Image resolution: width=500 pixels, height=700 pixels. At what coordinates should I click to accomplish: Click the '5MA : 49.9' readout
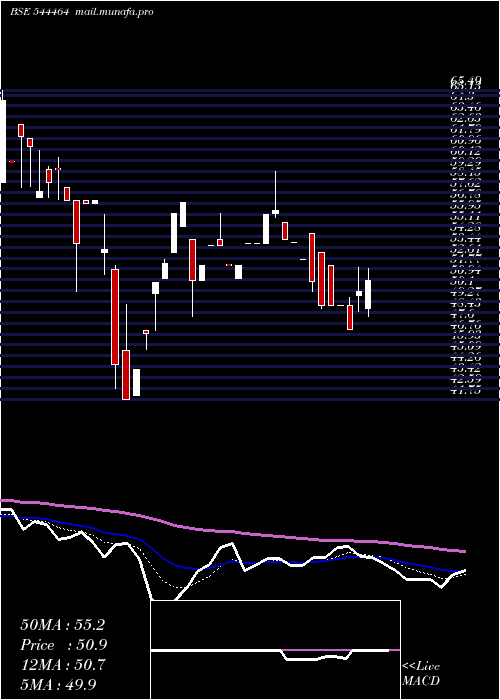pyautogui.click(x=58, y=684)
